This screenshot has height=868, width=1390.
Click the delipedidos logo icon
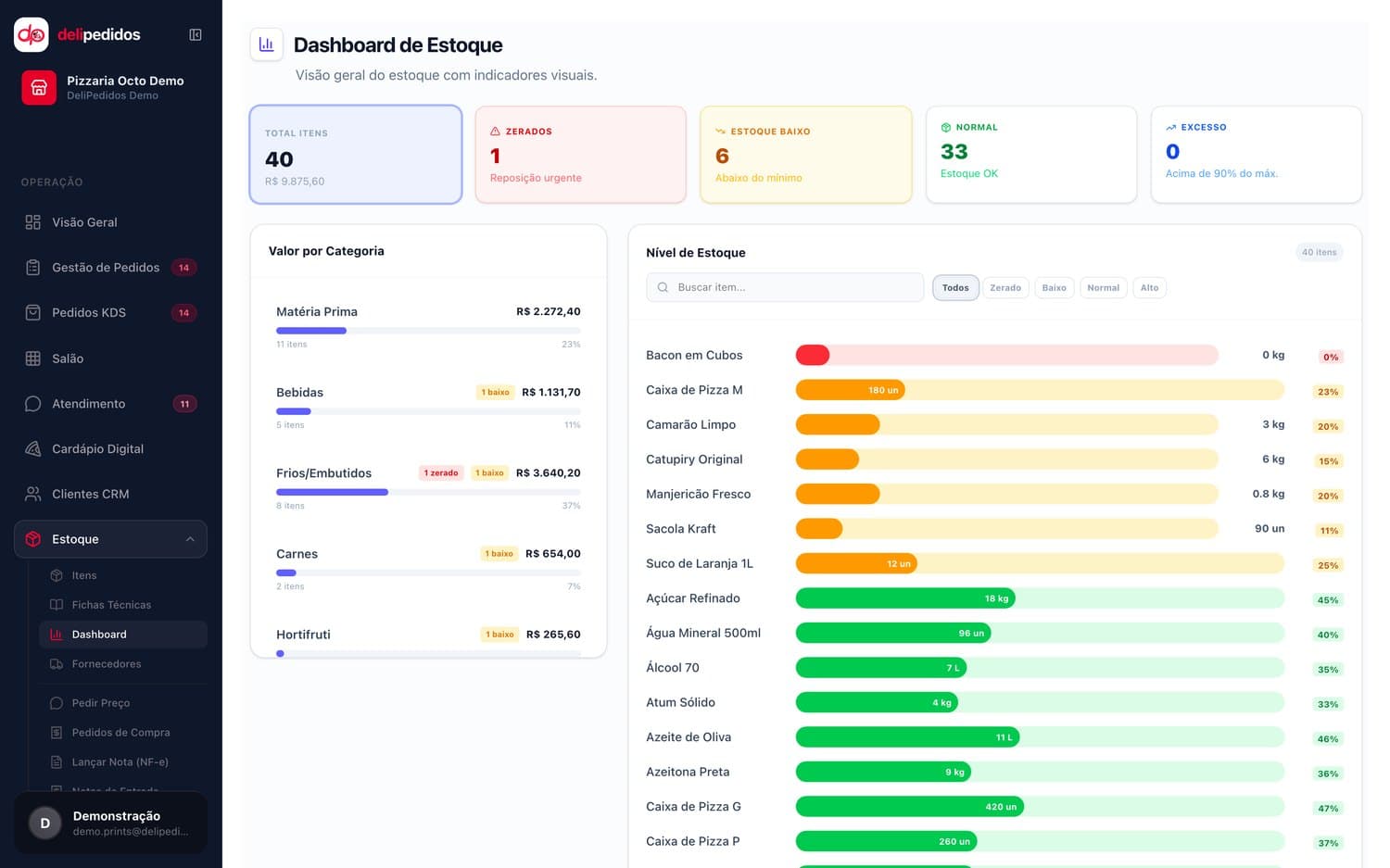pyautogui.click(x=32, y=34)
